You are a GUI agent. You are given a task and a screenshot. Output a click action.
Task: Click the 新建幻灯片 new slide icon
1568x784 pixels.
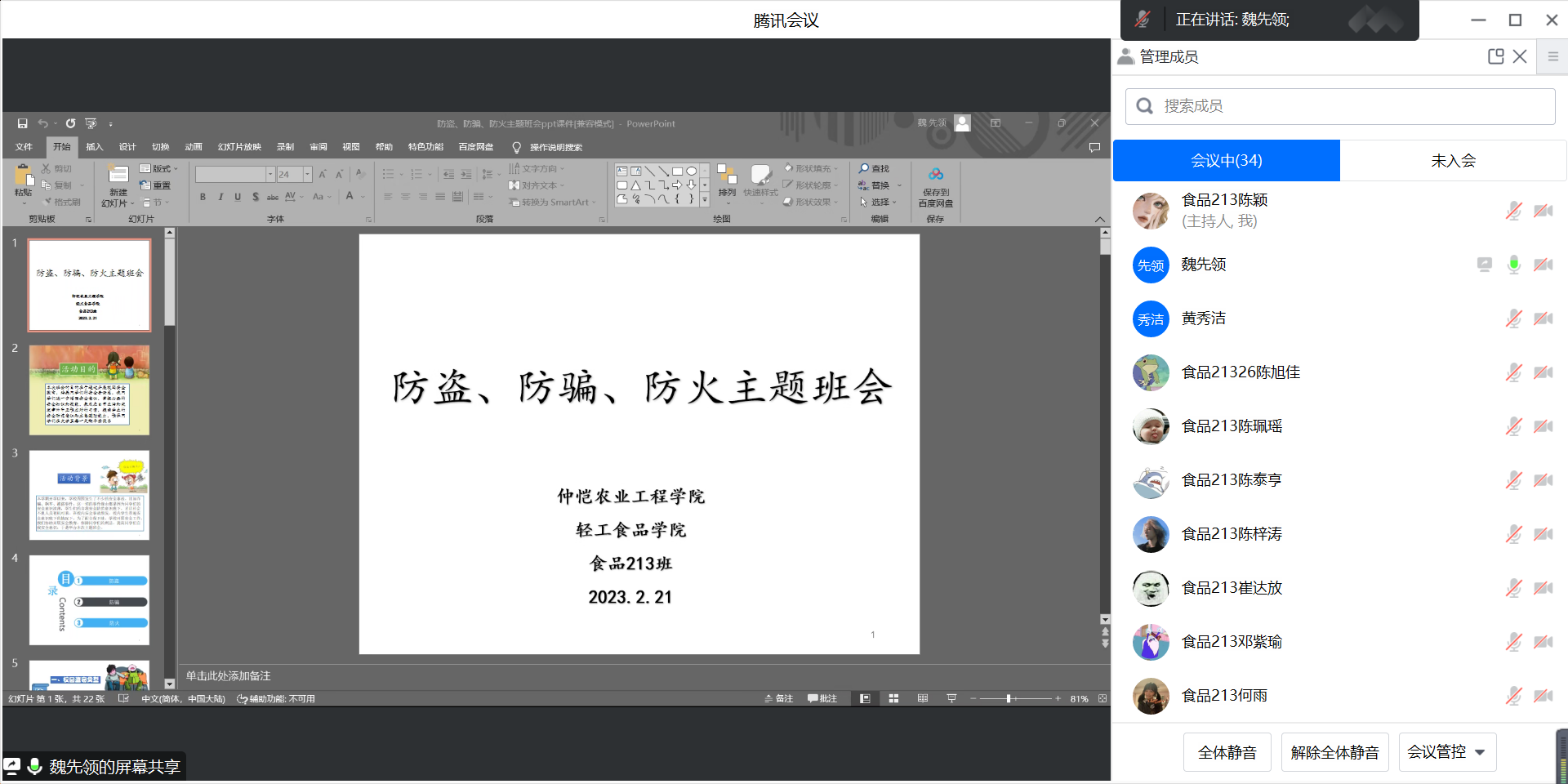click(x=118, y=174)
